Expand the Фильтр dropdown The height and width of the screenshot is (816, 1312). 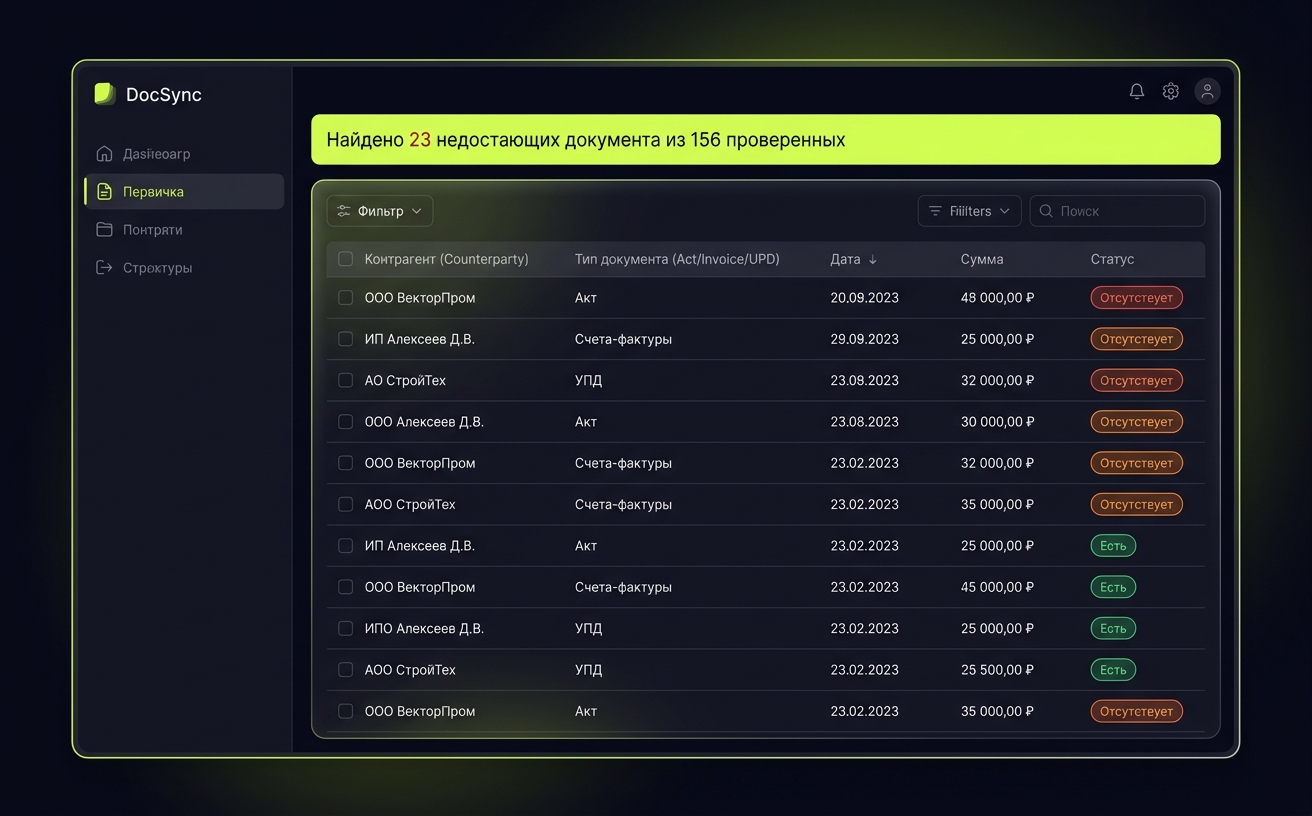coord(379,211)
